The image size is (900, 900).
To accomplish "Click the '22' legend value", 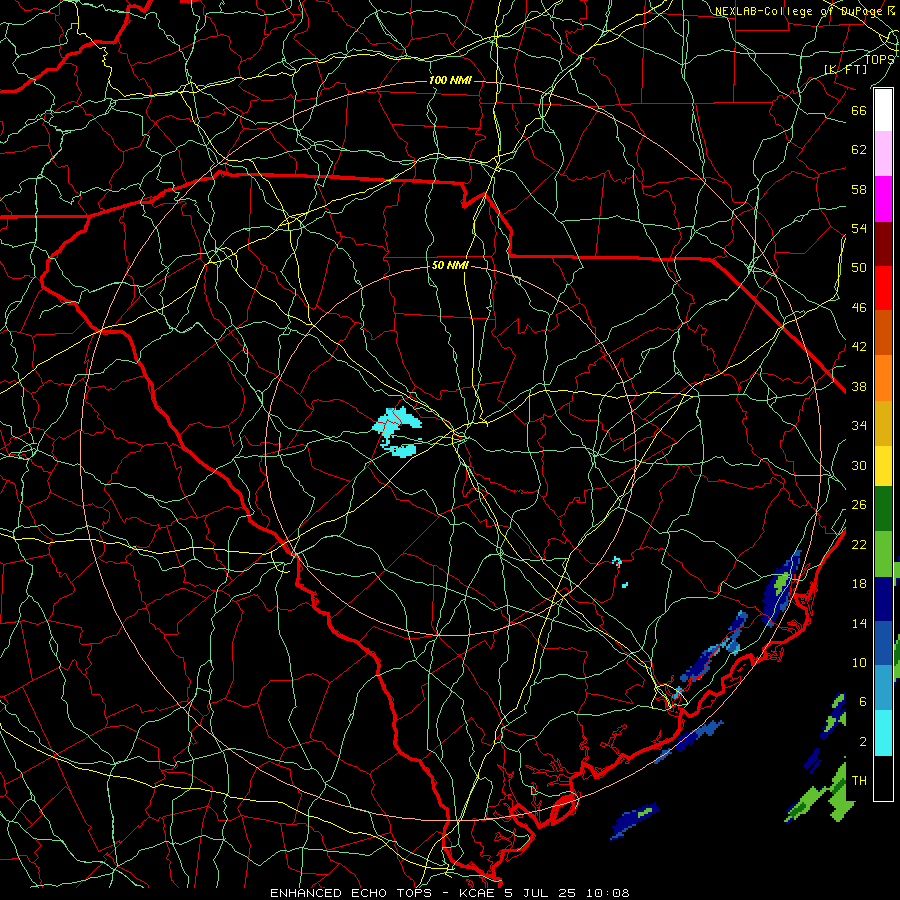I will pyautogui.click(x=859, y=544).
